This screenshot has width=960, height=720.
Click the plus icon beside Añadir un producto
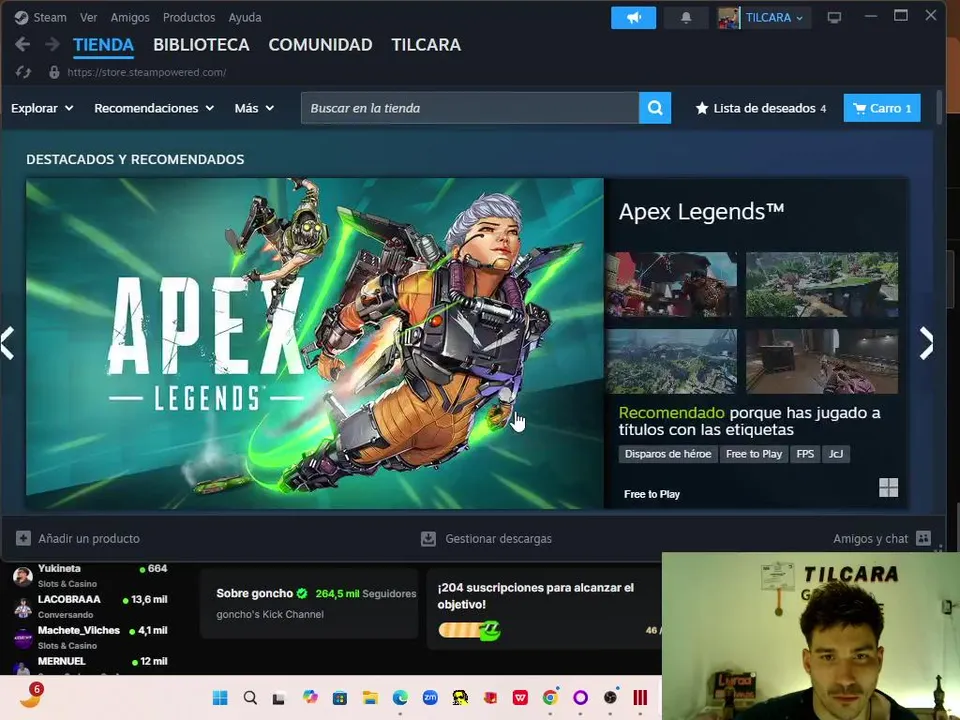[x=23, y=538]
